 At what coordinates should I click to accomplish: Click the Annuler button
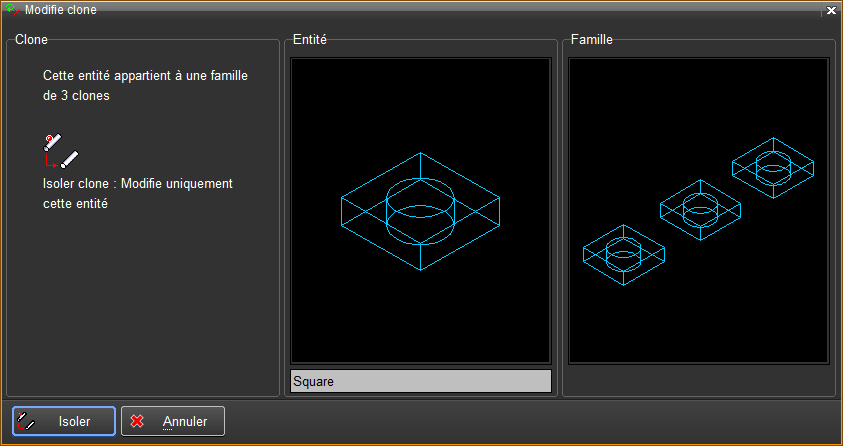tap(173, 421)
